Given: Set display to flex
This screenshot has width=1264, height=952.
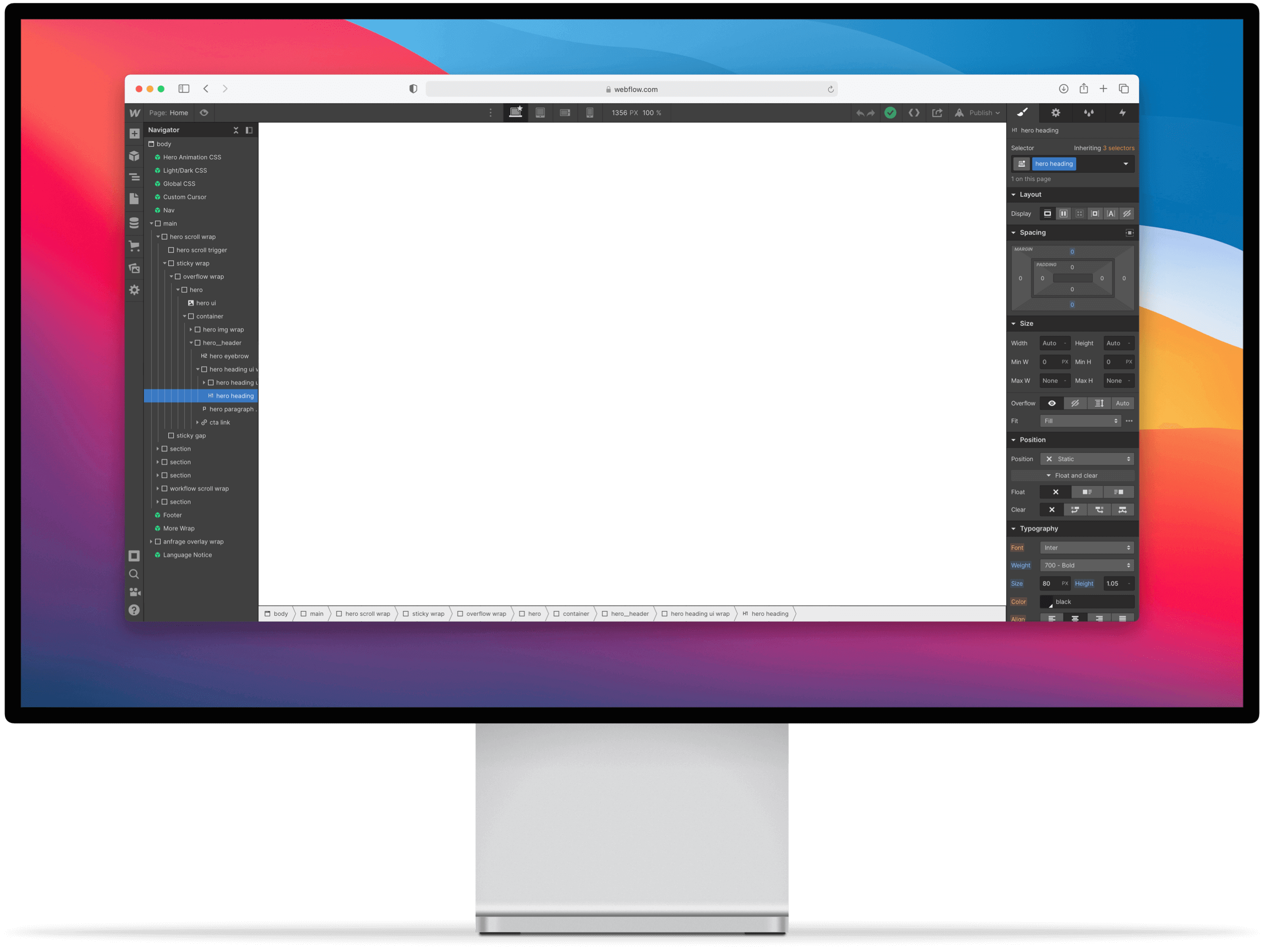Looking at the screenshot, I should pyautogui.click(x=1063, y=214).
